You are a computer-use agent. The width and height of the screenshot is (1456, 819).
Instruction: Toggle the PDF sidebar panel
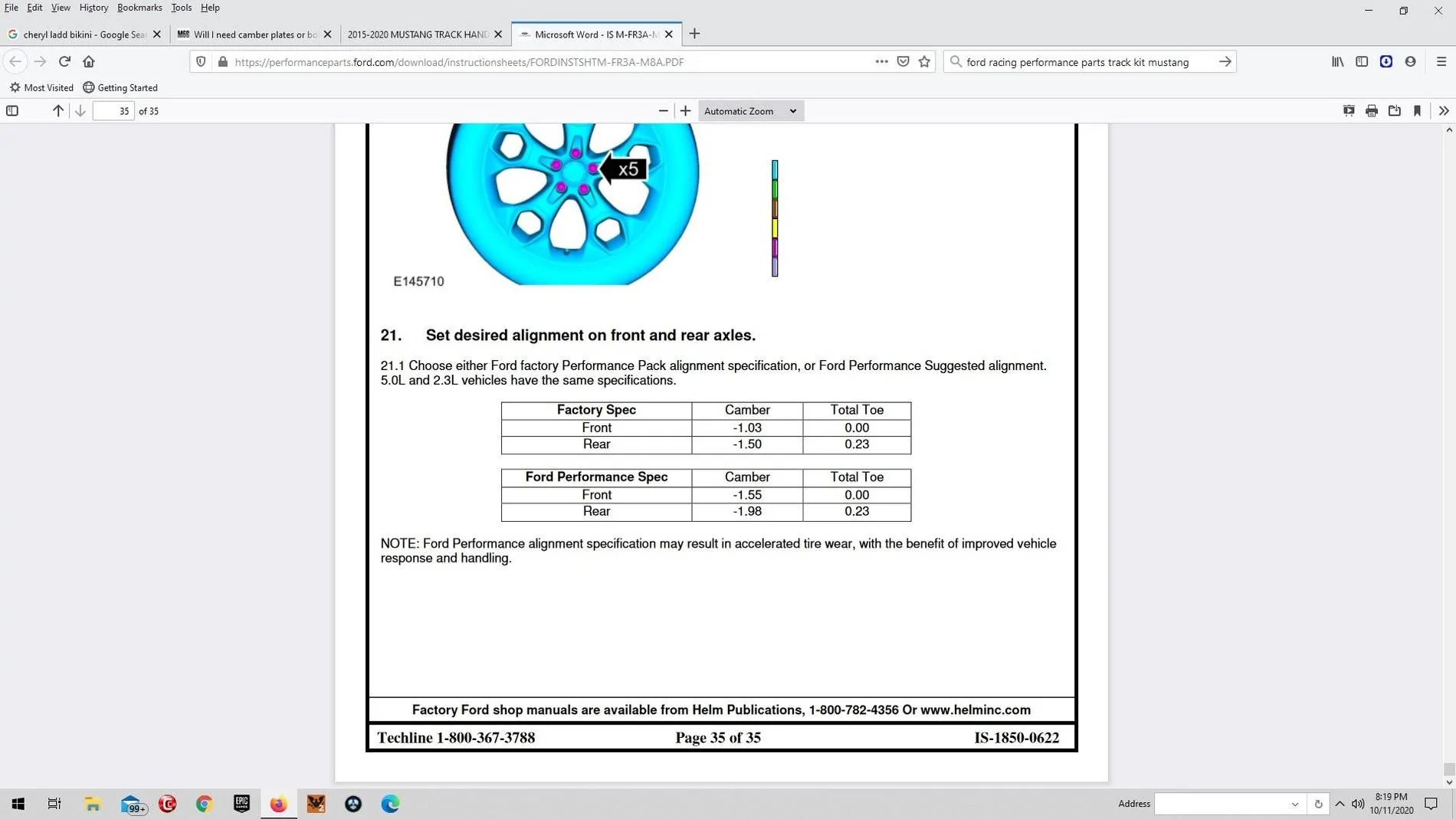coord(12,111)
